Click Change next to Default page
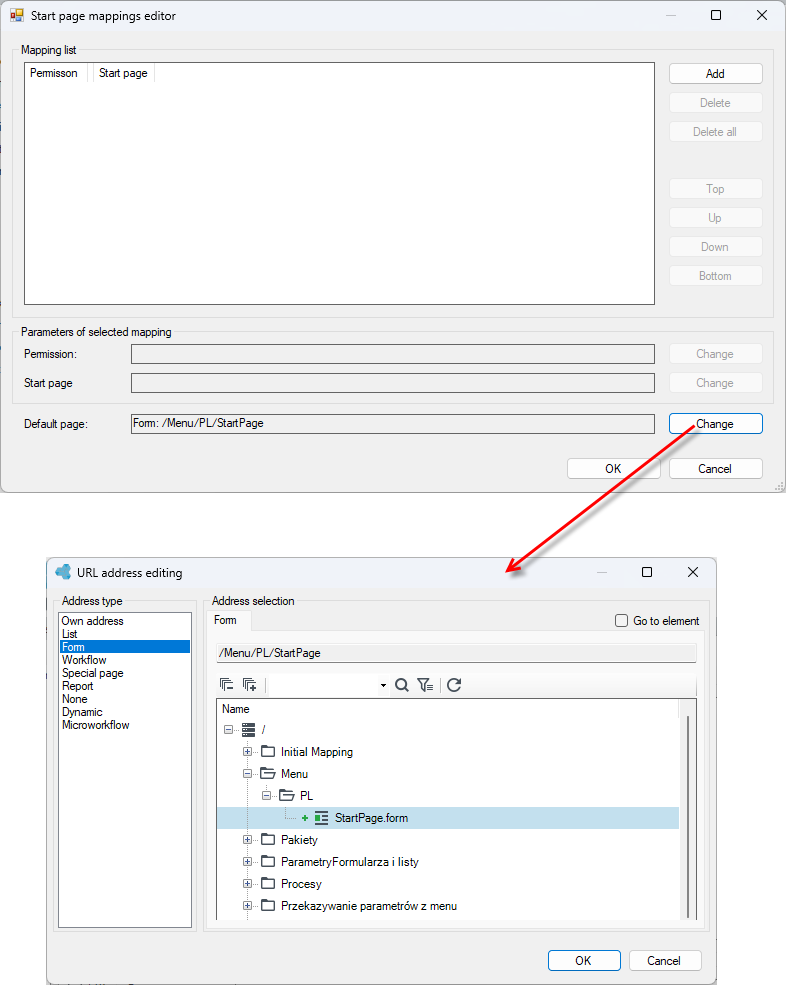 click(x=715, y=424)
